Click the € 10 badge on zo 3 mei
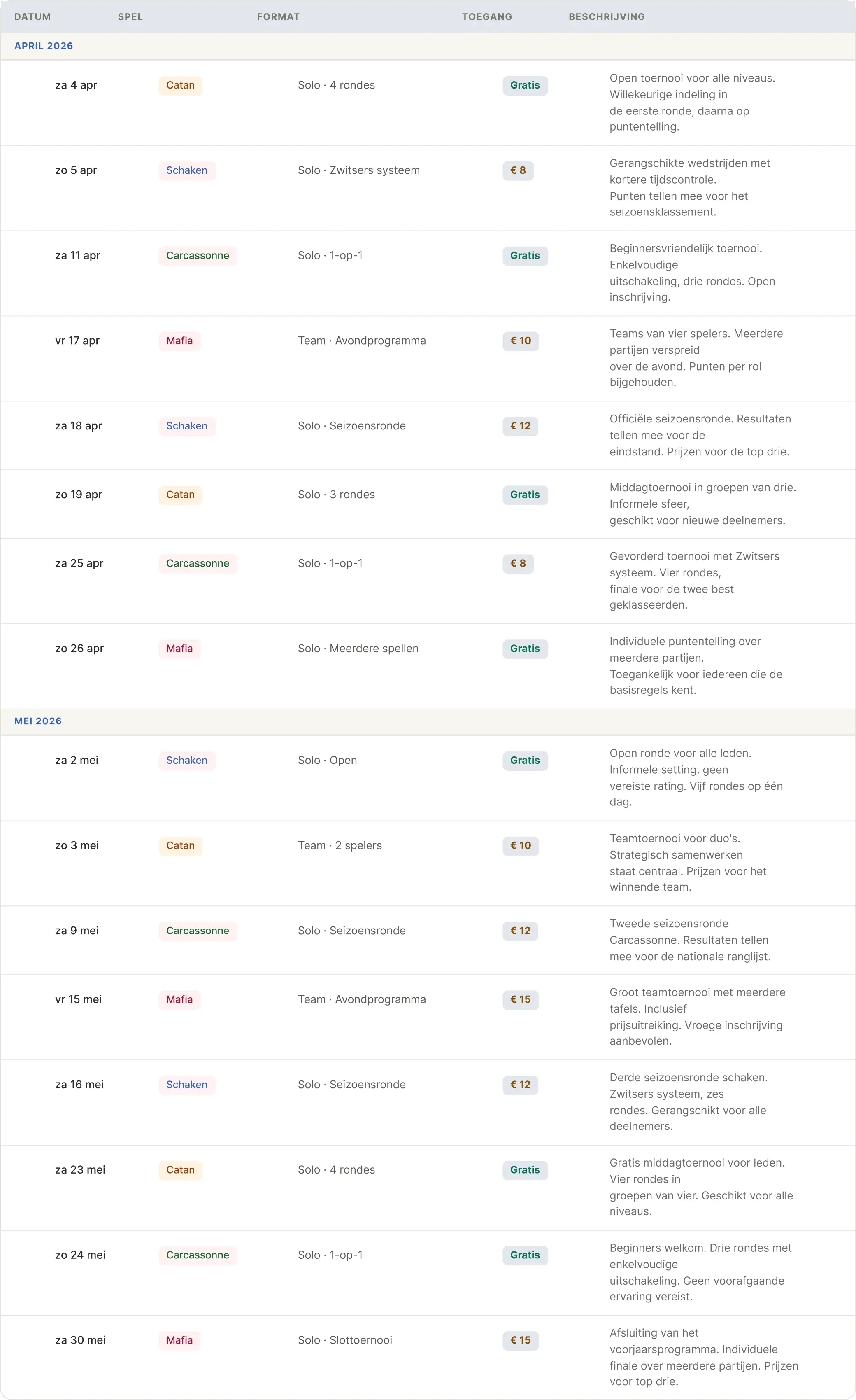This screenshot has height=1400, width=856. point(520,845)
